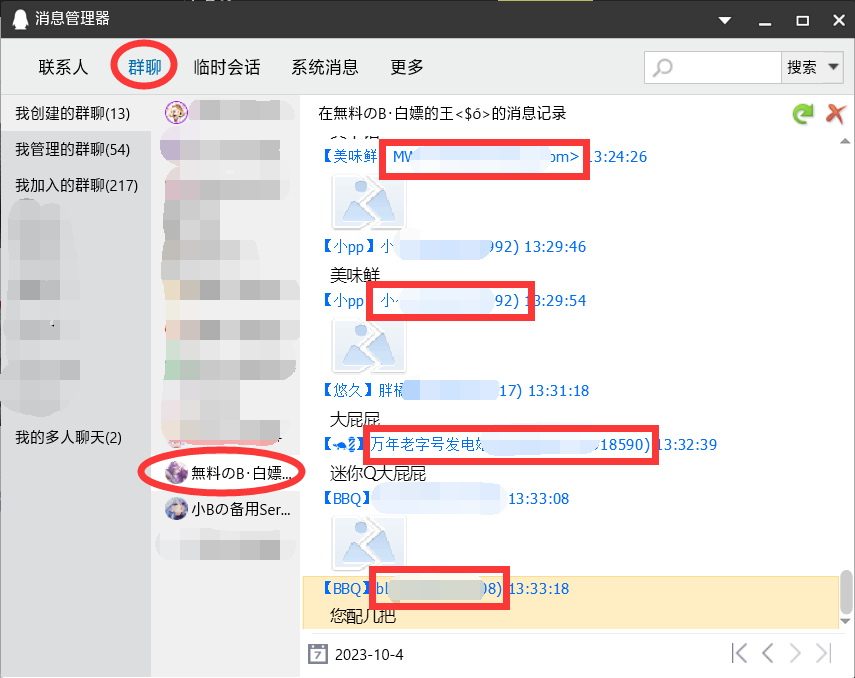Open the calendar date picker icon

318,653
